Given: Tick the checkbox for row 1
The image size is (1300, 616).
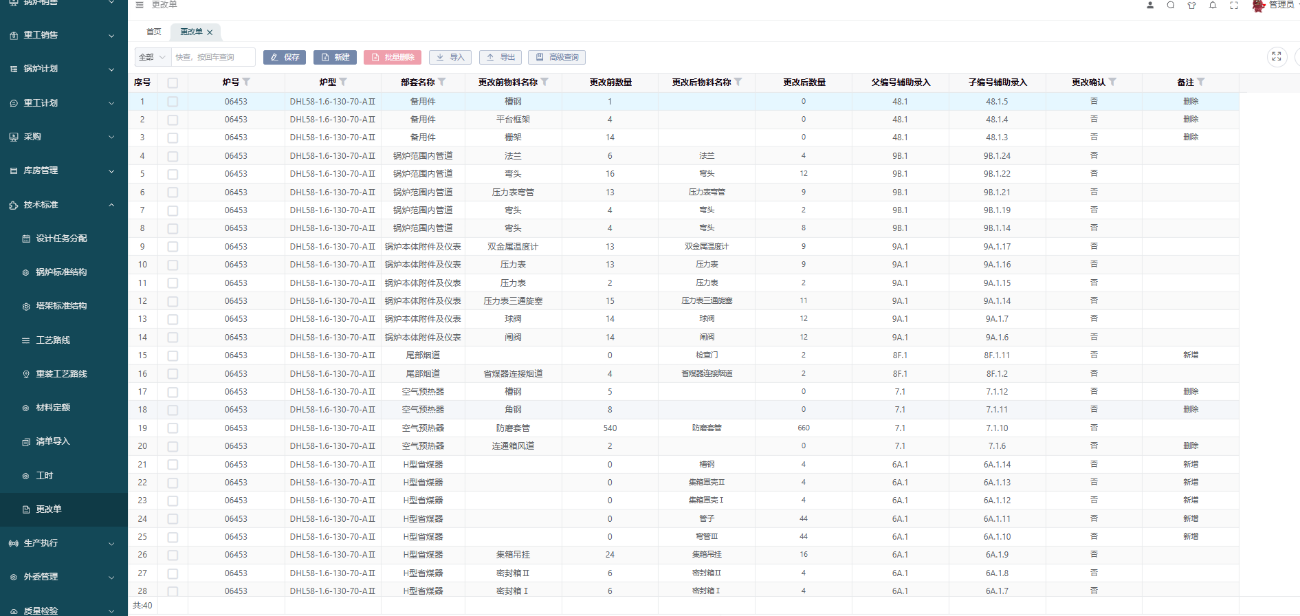Looking at the screenshot, I should (x=173, y=101).
